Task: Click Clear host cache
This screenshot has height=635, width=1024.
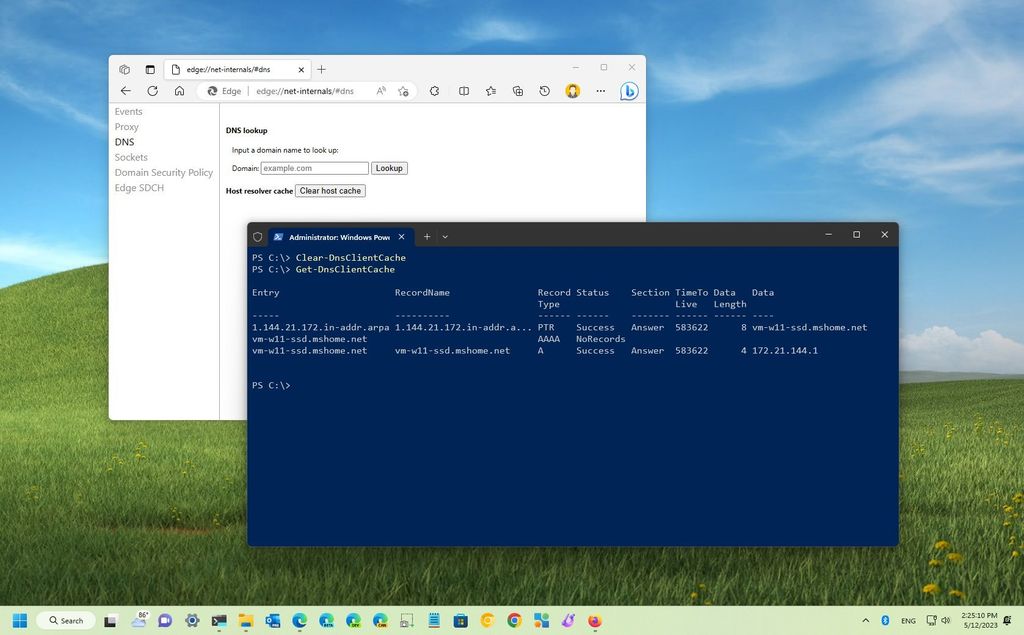Action: (330, 190)
